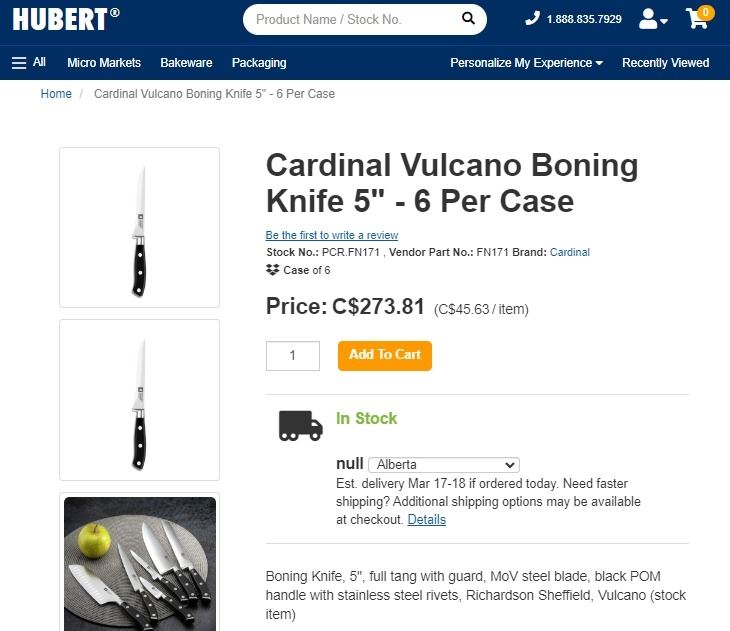Screen dimensions: 730x631
Task: Click the delivery truck icon
Action: 300,426
